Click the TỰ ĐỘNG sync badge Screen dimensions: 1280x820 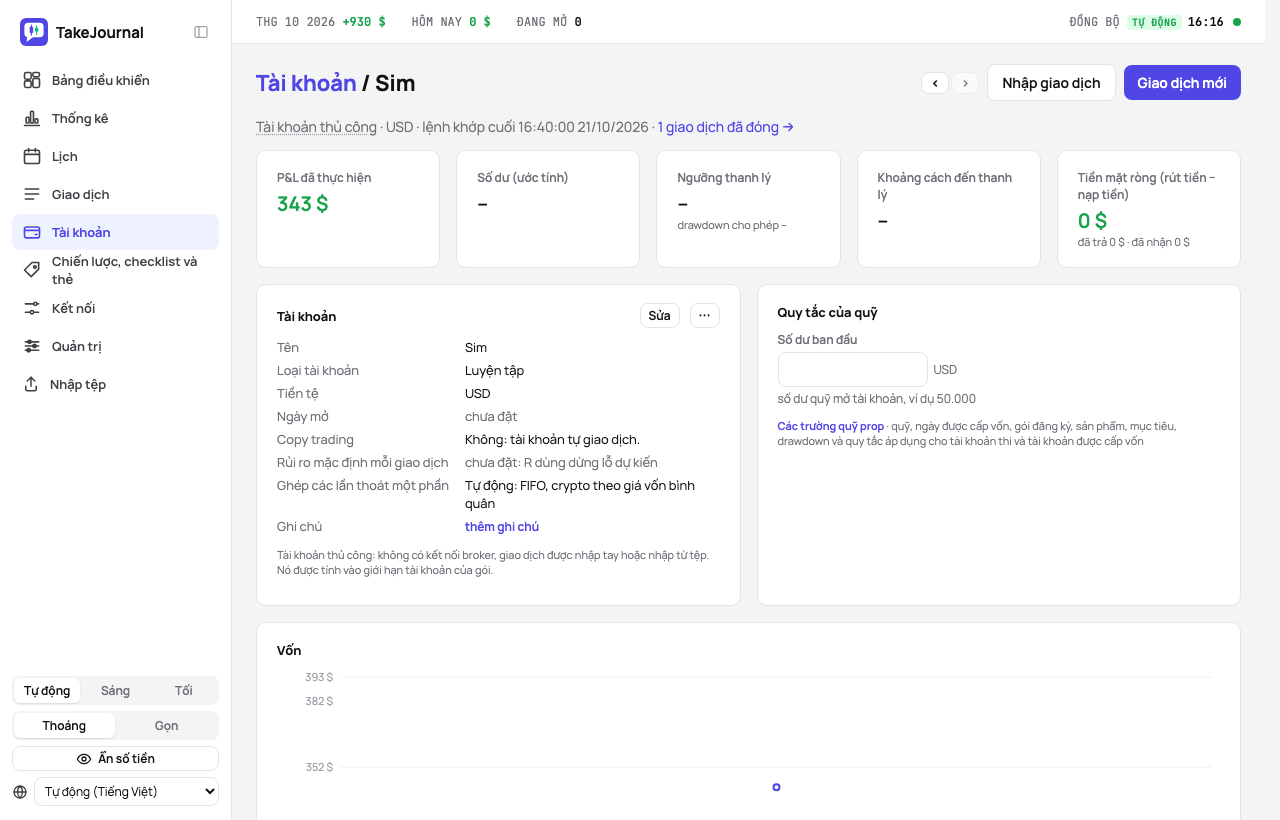pyautogui.click(x=1154, y=22)
